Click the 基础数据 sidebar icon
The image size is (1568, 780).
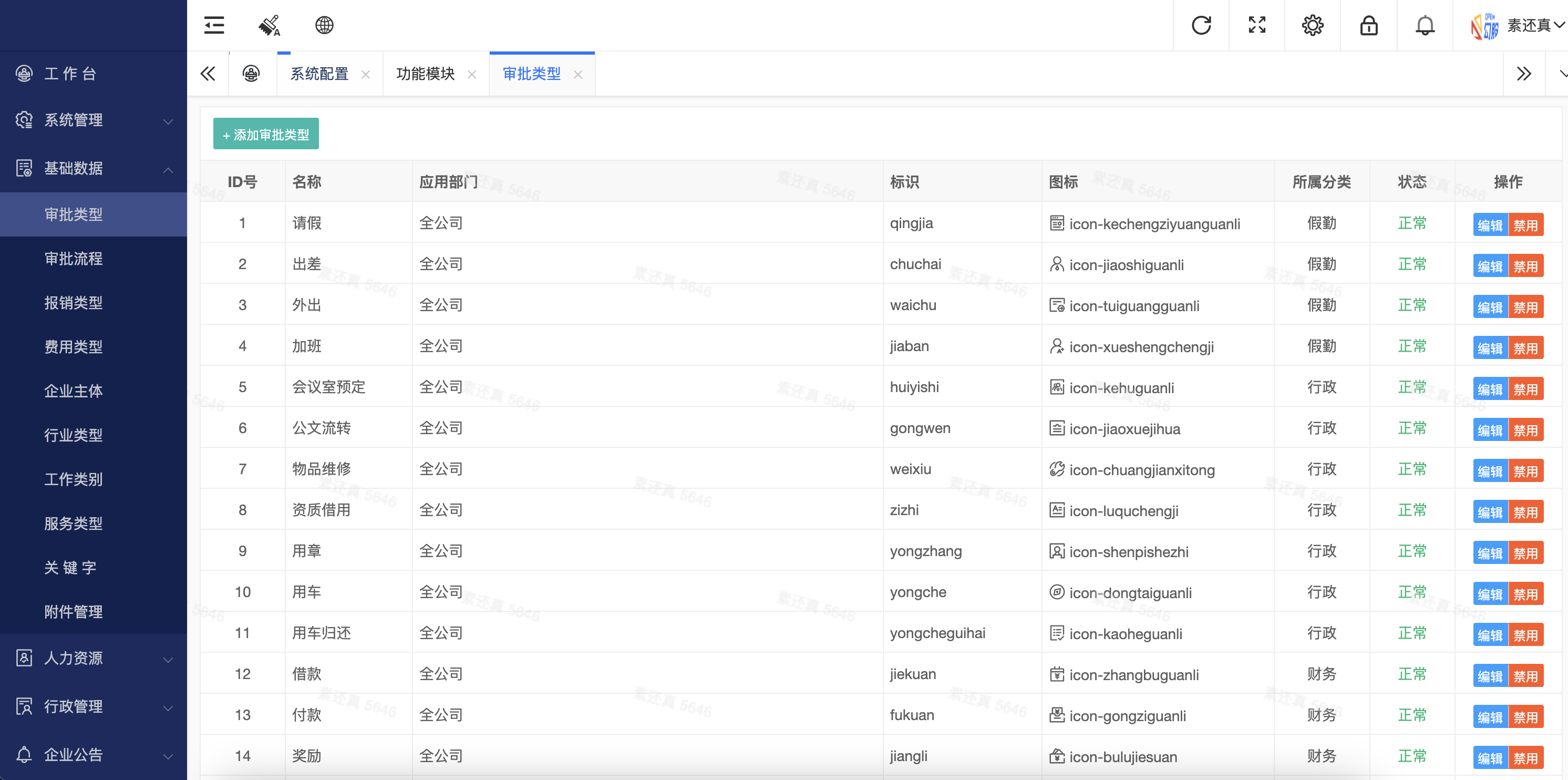click(24, 168)
